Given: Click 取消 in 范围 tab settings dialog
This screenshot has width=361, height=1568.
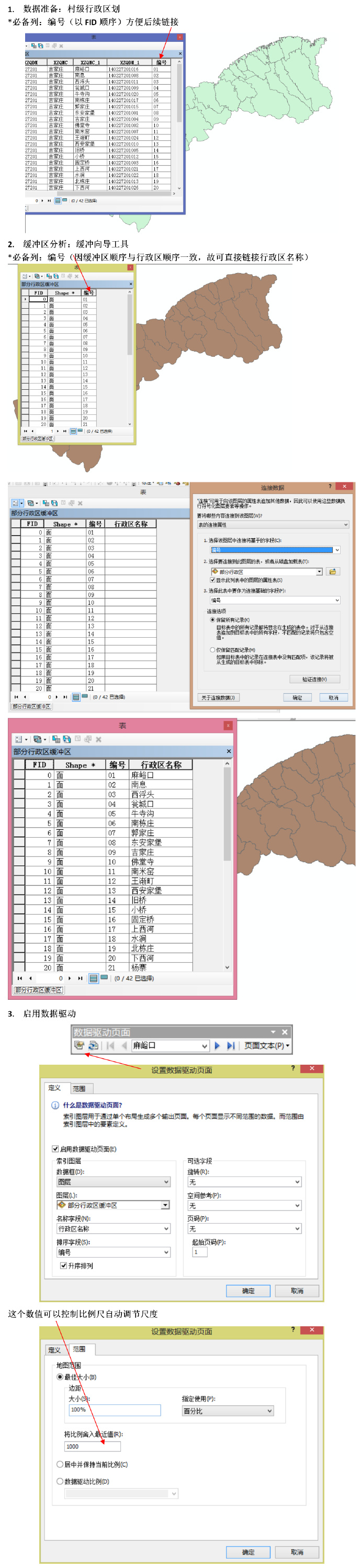Looking at the screenshot, I should [x=297, y=1552].
